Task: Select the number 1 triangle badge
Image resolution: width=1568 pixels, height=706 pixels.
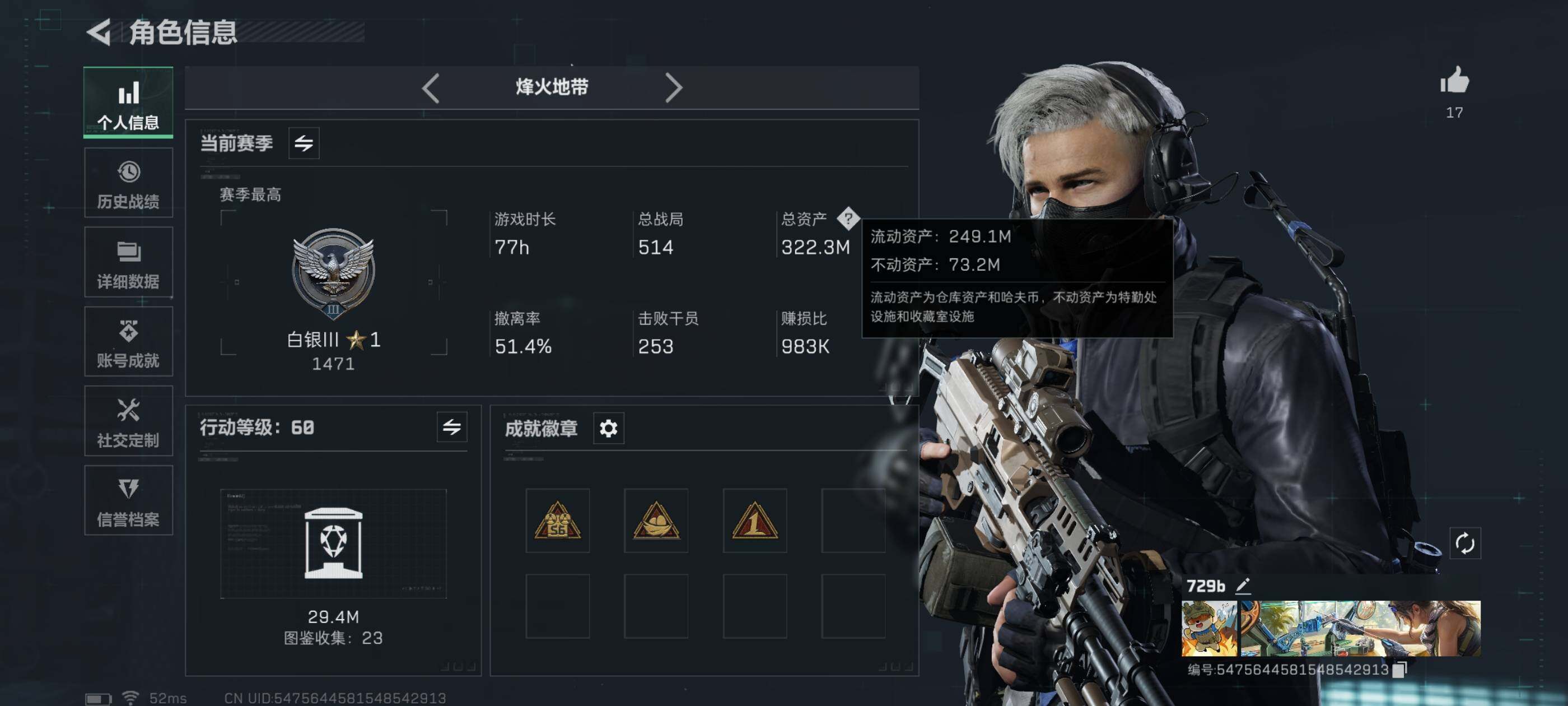Action: point(755,521)
